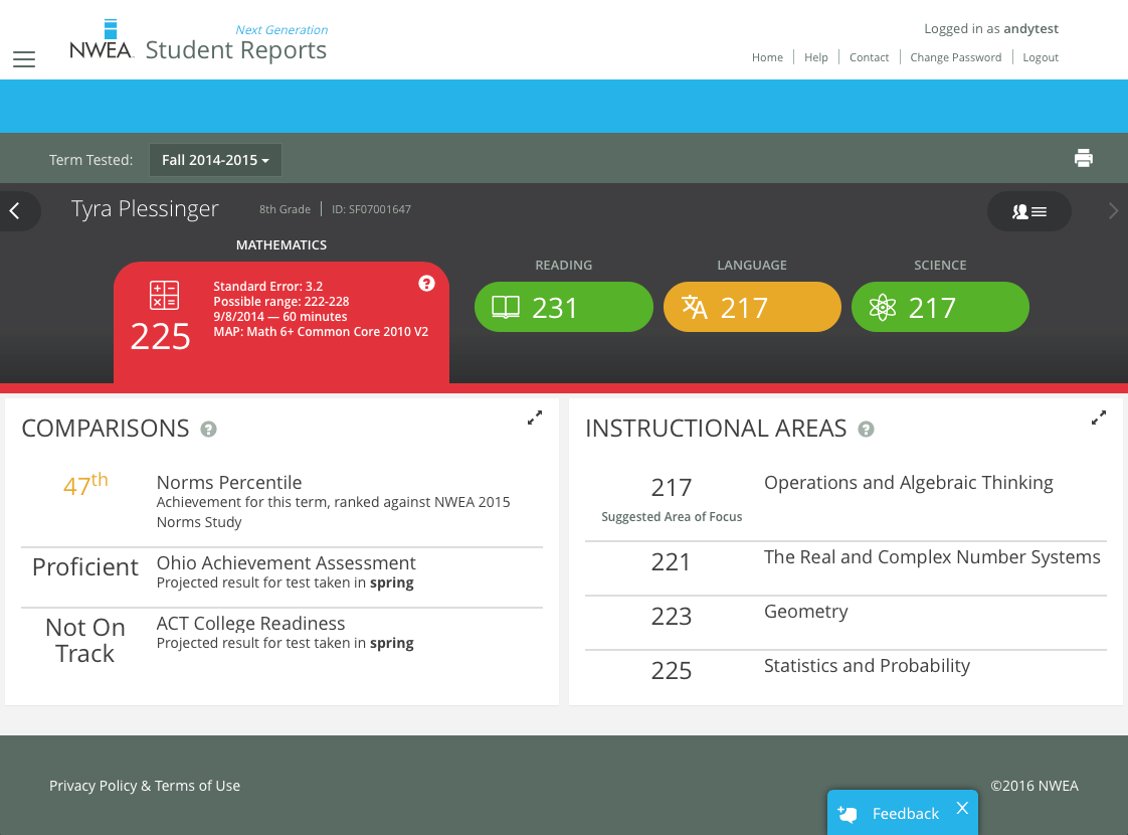Viewport: 1128px width, 835px height.
Task: Click the Norms Percentile heading
Action: (229, 483)
